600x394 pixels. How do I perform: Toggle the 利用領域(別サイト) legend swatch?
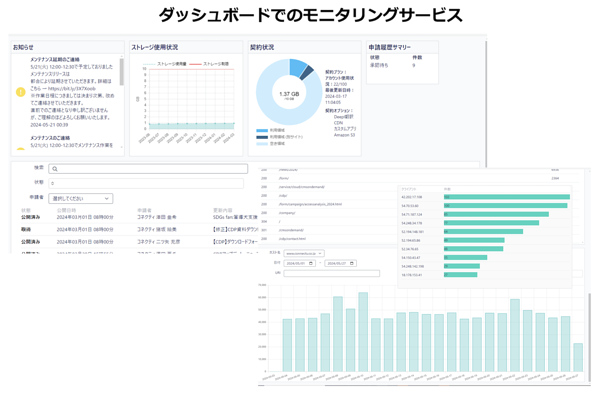pyautogui.click(x=262, y=137)
